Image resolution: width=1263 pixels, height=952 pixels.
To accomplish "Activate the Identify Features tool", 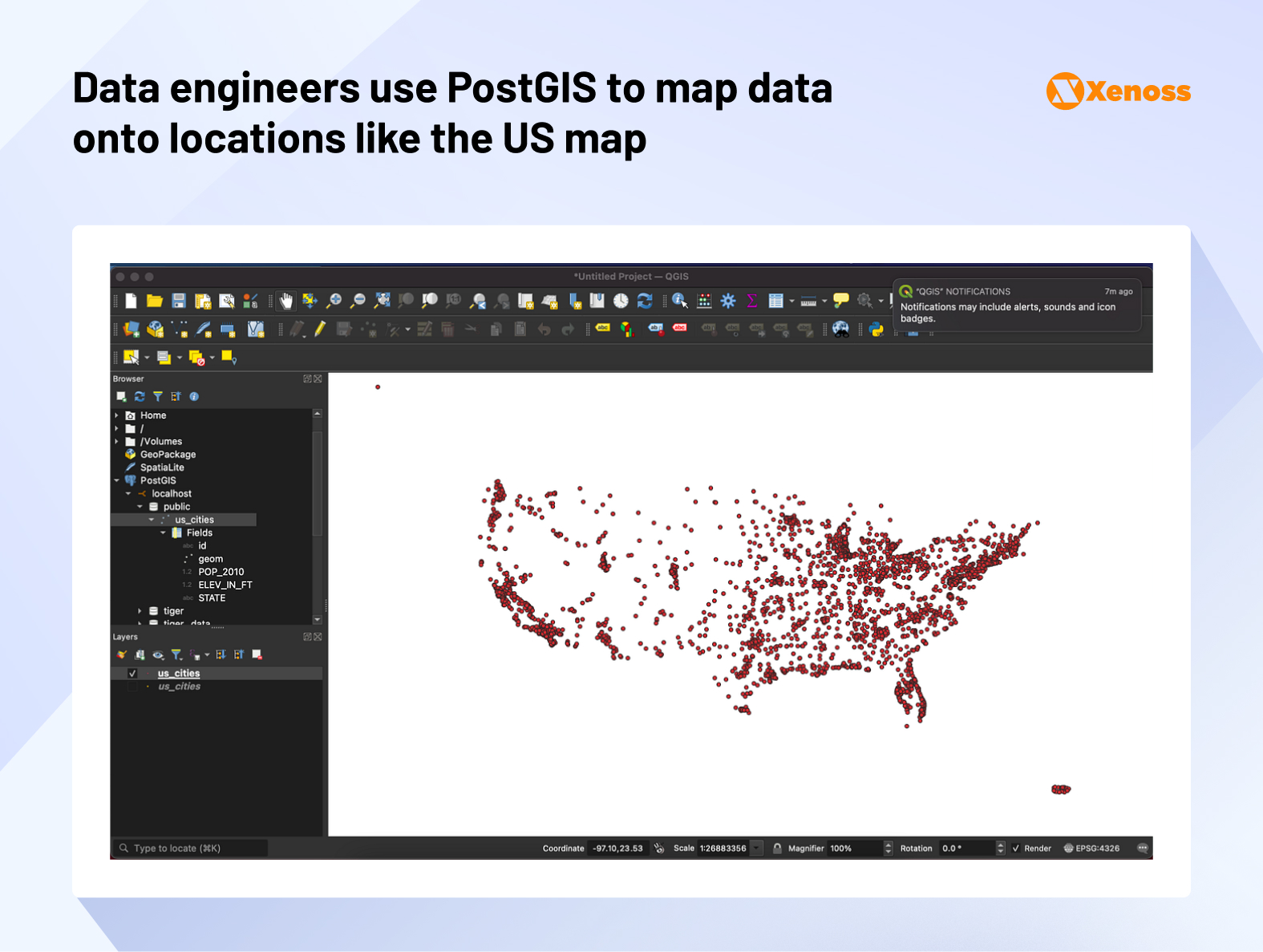I will tap(680, 301).
